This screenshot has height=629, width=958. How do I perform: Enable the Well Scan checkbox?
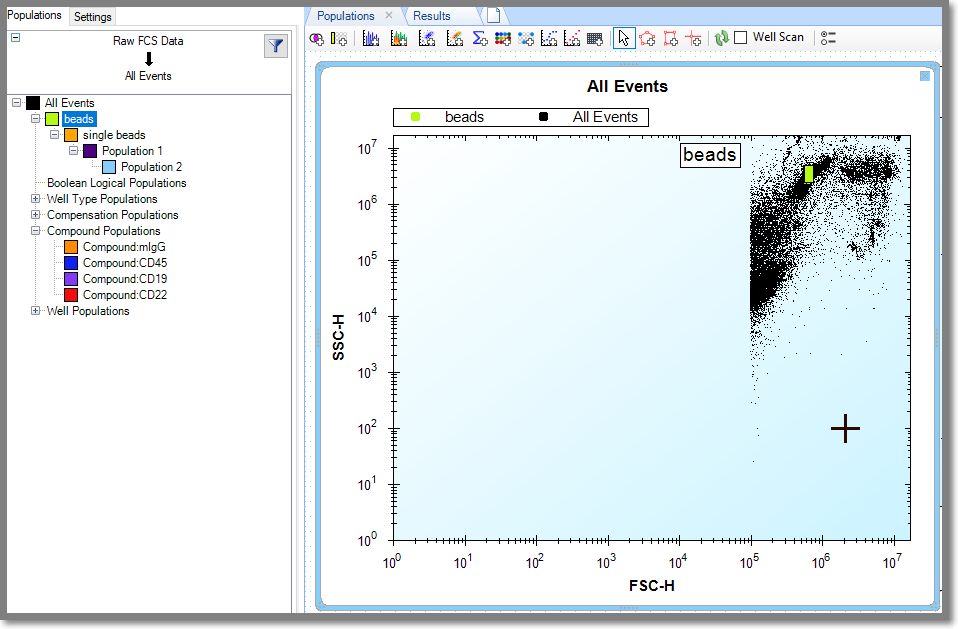(741, 38)
